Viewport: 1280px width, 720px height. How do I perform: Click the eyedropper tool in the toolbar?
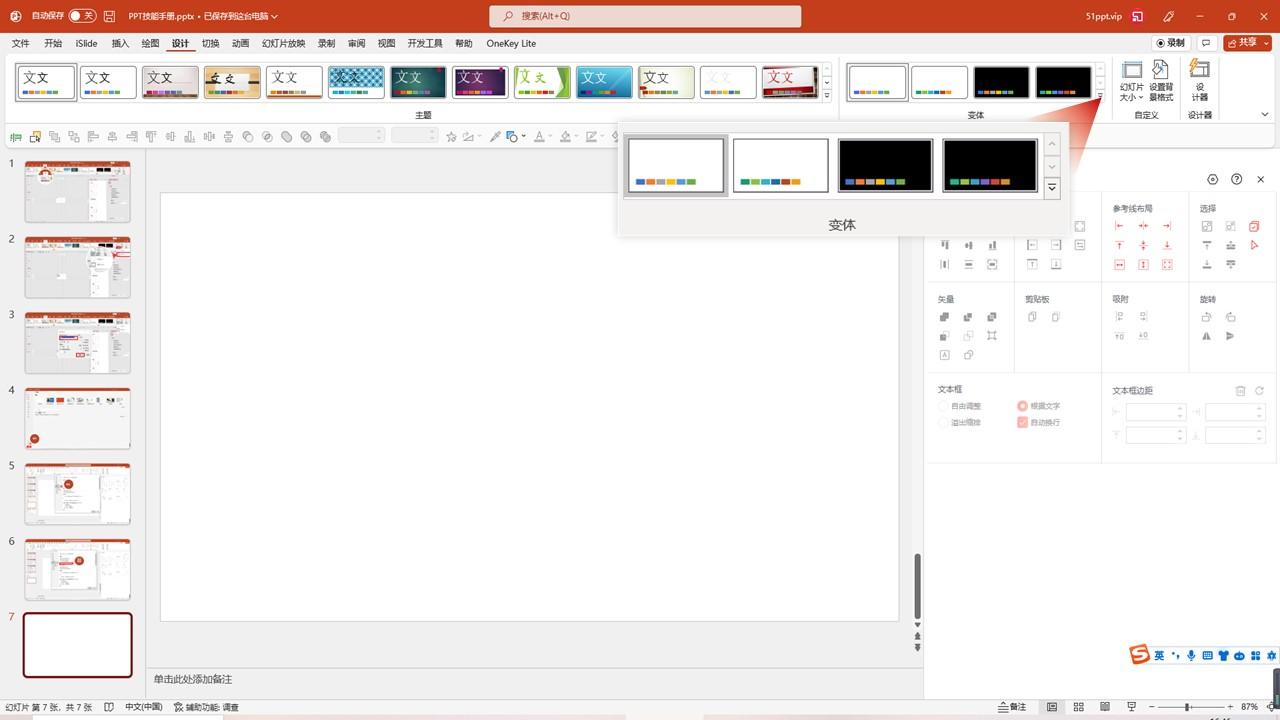495,136
